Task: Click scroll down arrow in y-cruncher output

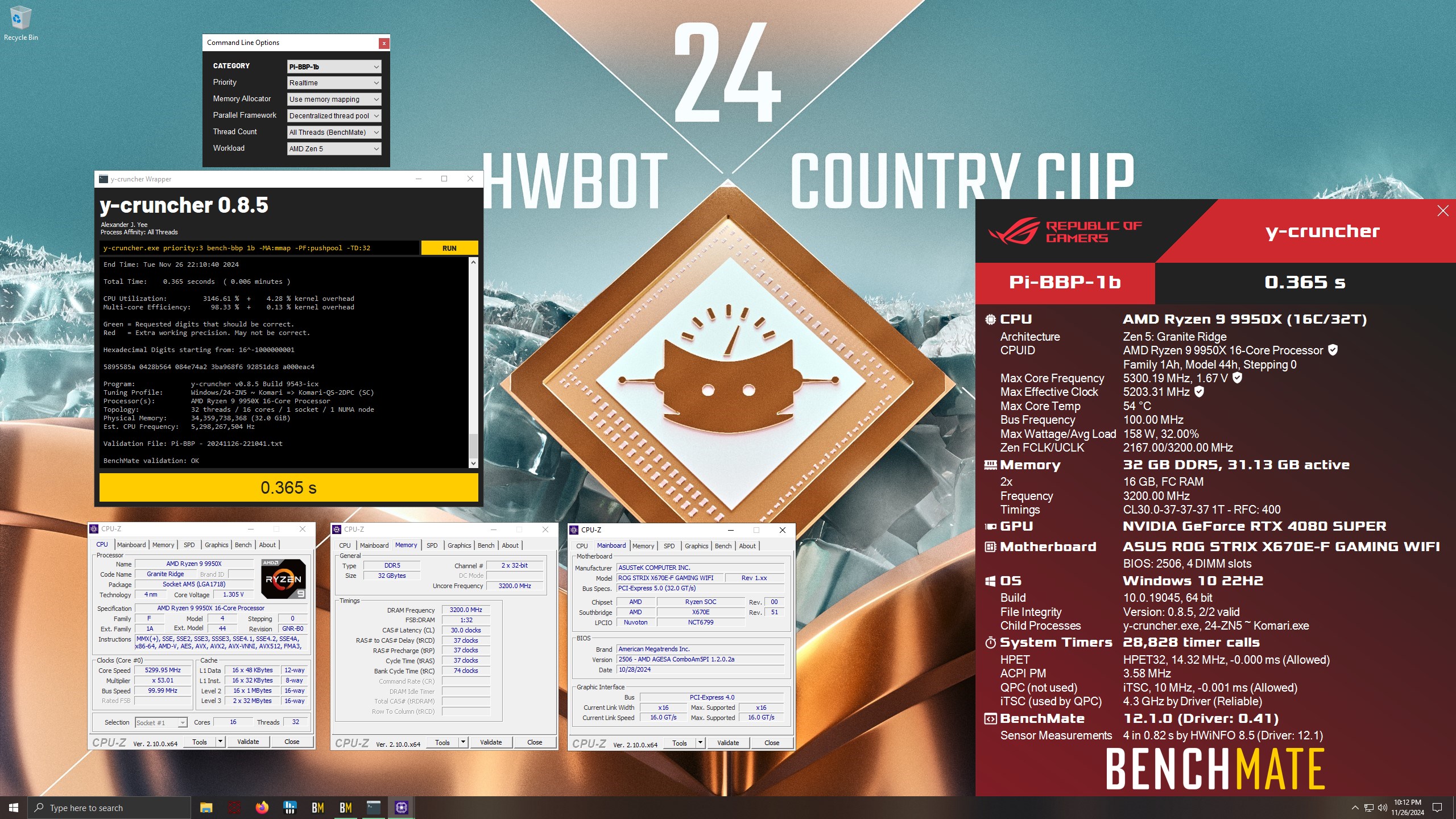Action: pos(473,464)
